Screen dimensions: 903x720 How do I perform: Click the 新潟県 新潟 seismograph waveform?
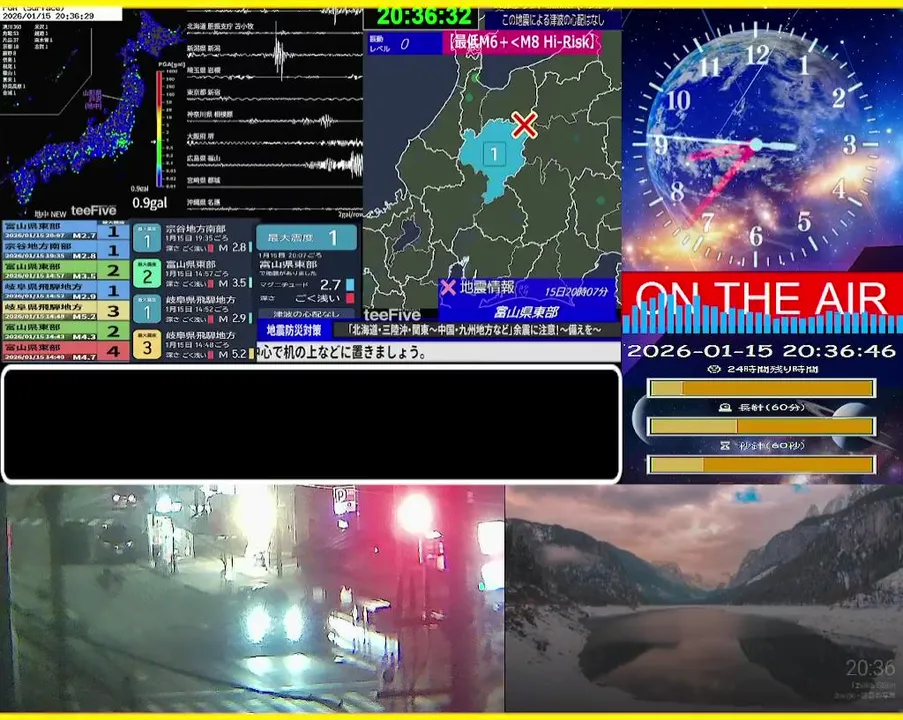274,53
